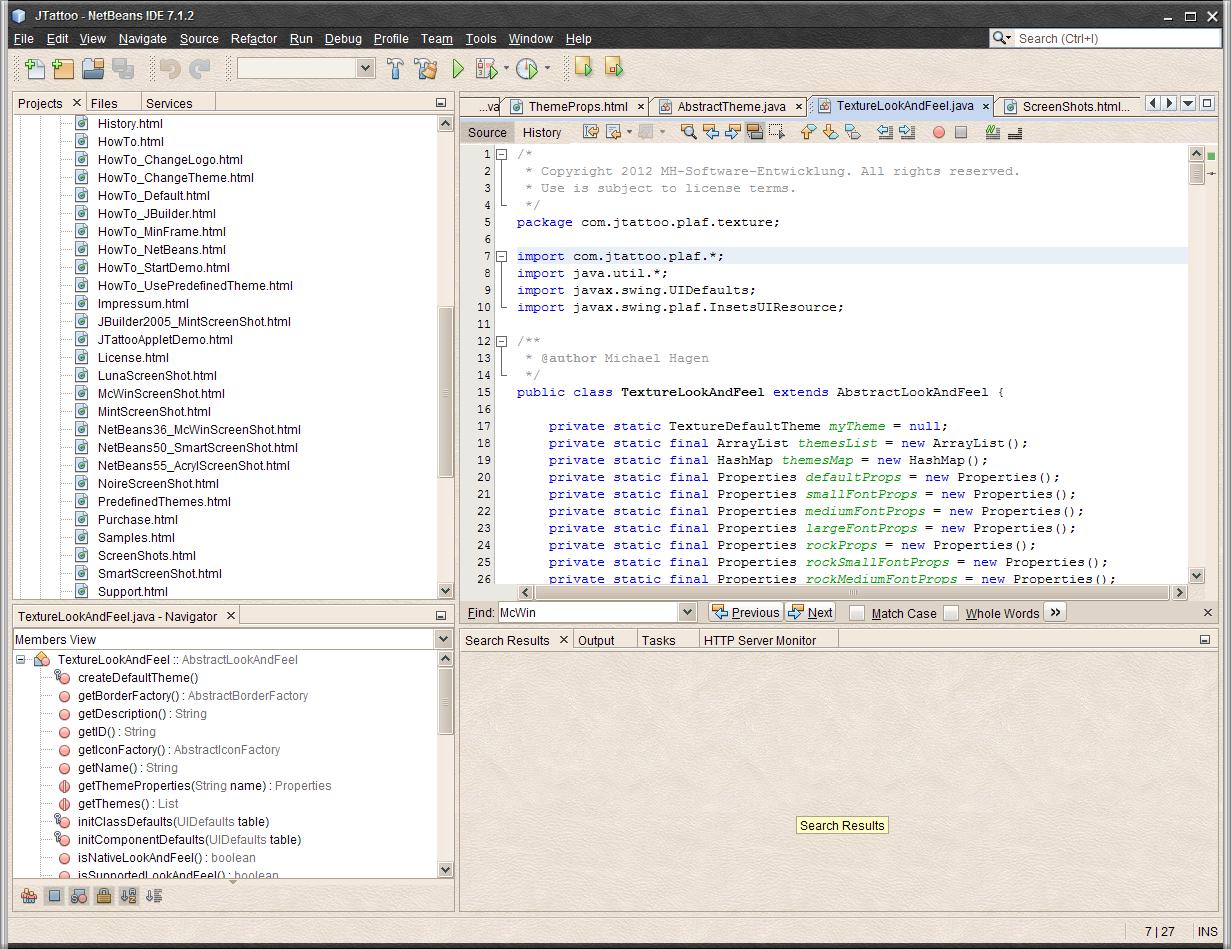Image resolution: width=1231 pixels, height=949 pixels.
Task: Enable the Whole Words checkbox
Action: point(951,613)
